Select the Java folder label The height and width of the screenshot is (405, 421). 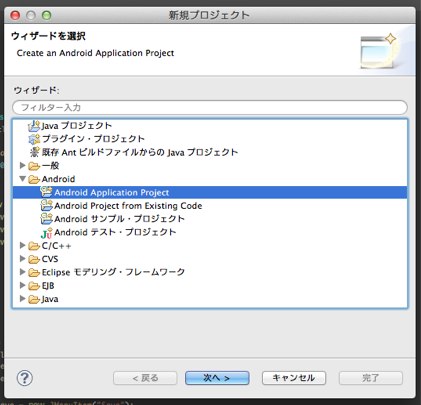tap(50, 299)
